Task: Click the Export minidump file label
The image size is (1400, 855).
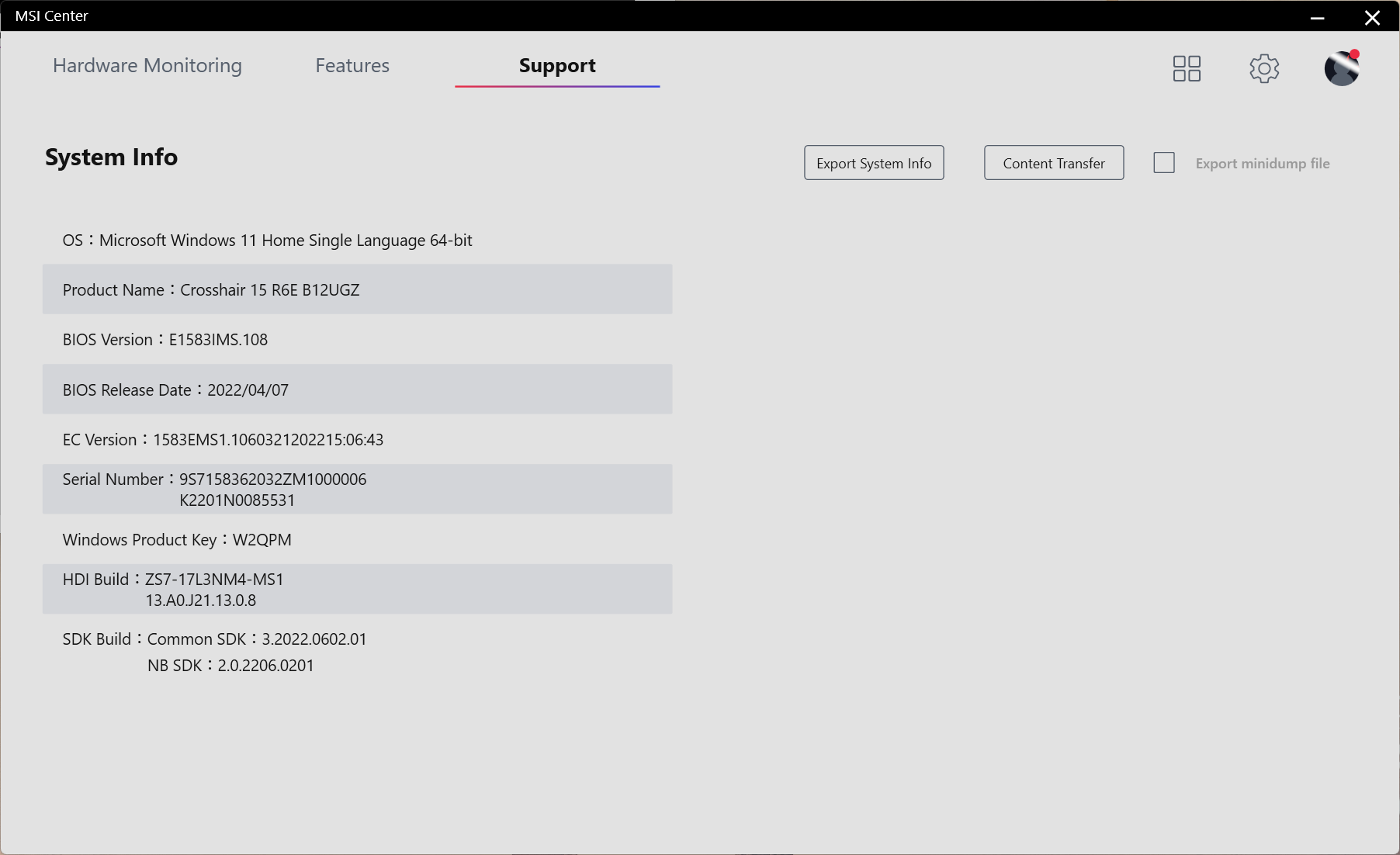Action: pos(1262,164)
